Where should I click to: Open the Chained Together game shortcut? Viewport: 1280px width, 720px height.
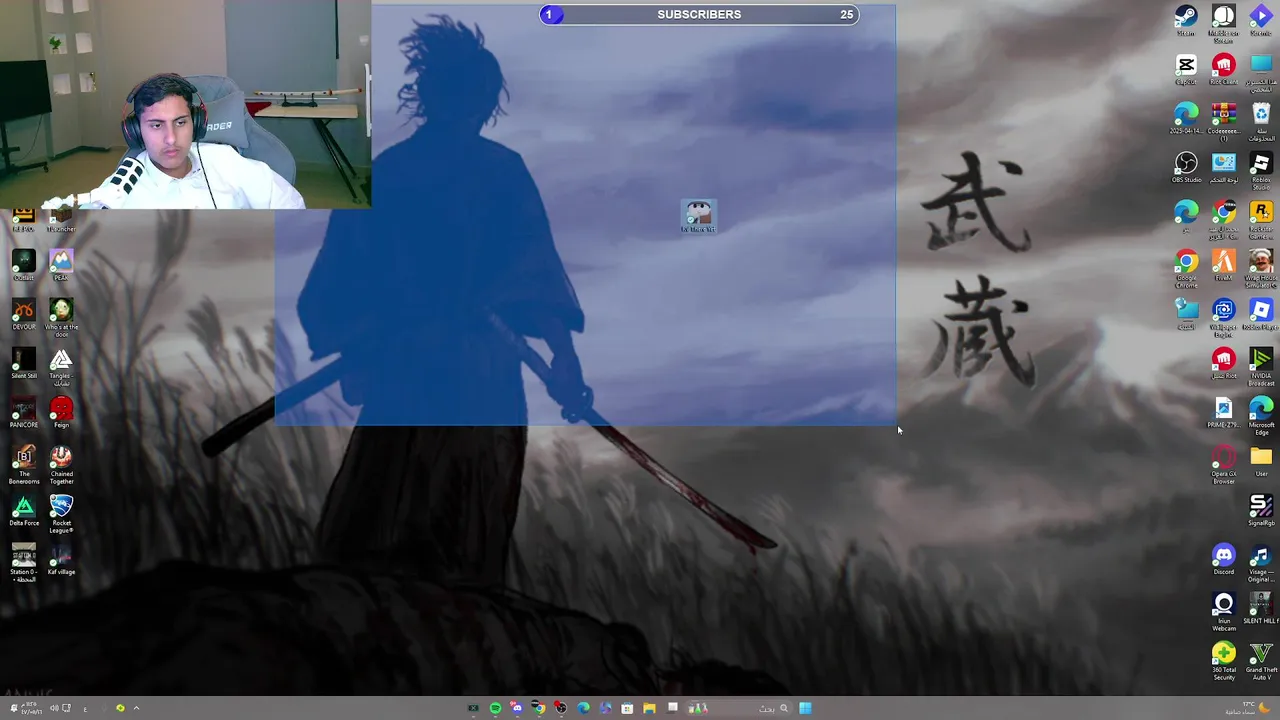[61, 465]
